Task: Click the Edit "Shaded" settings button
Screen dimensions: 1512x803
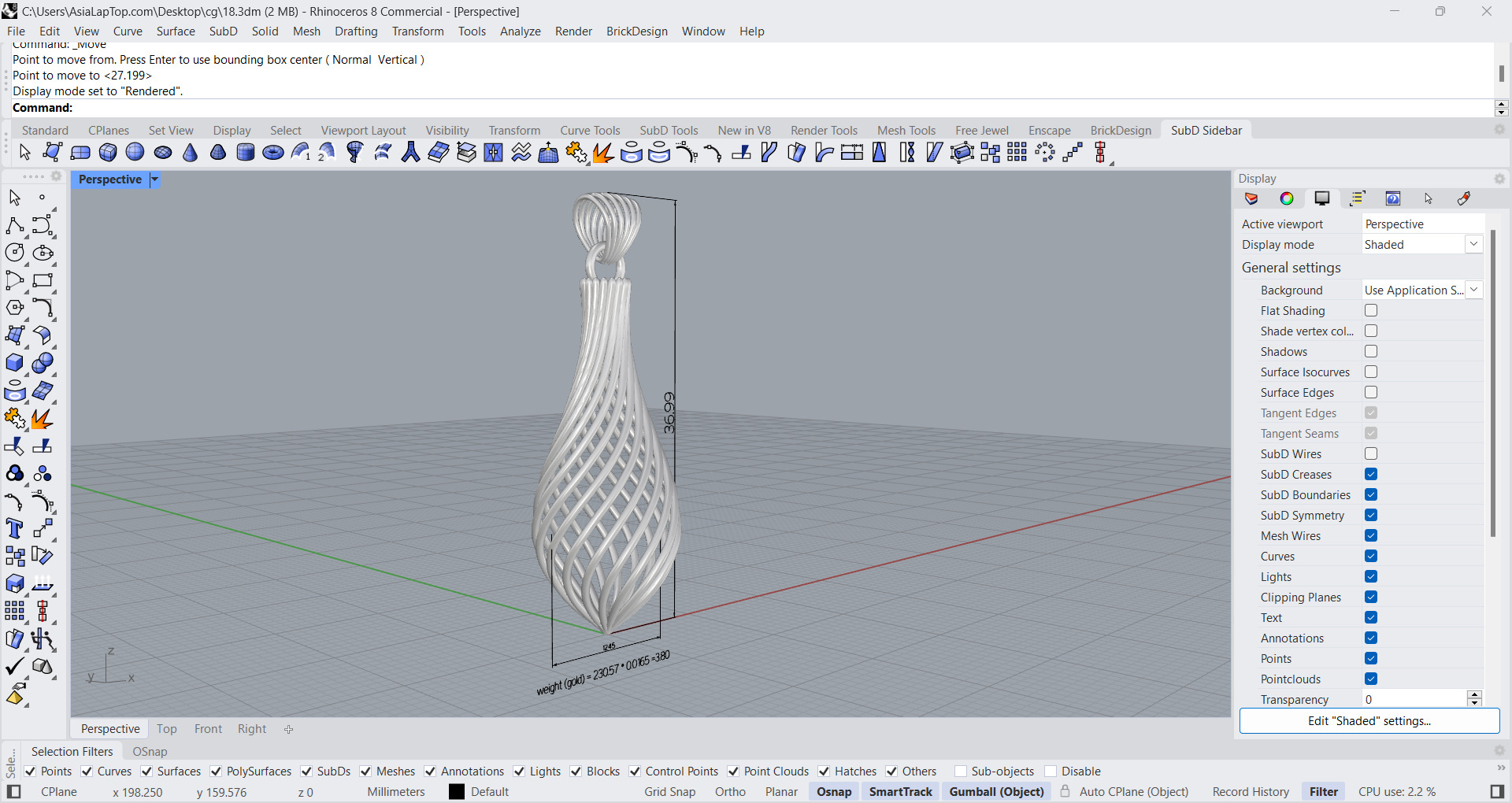Action: pyautogui.click(x=1369, y=721)
